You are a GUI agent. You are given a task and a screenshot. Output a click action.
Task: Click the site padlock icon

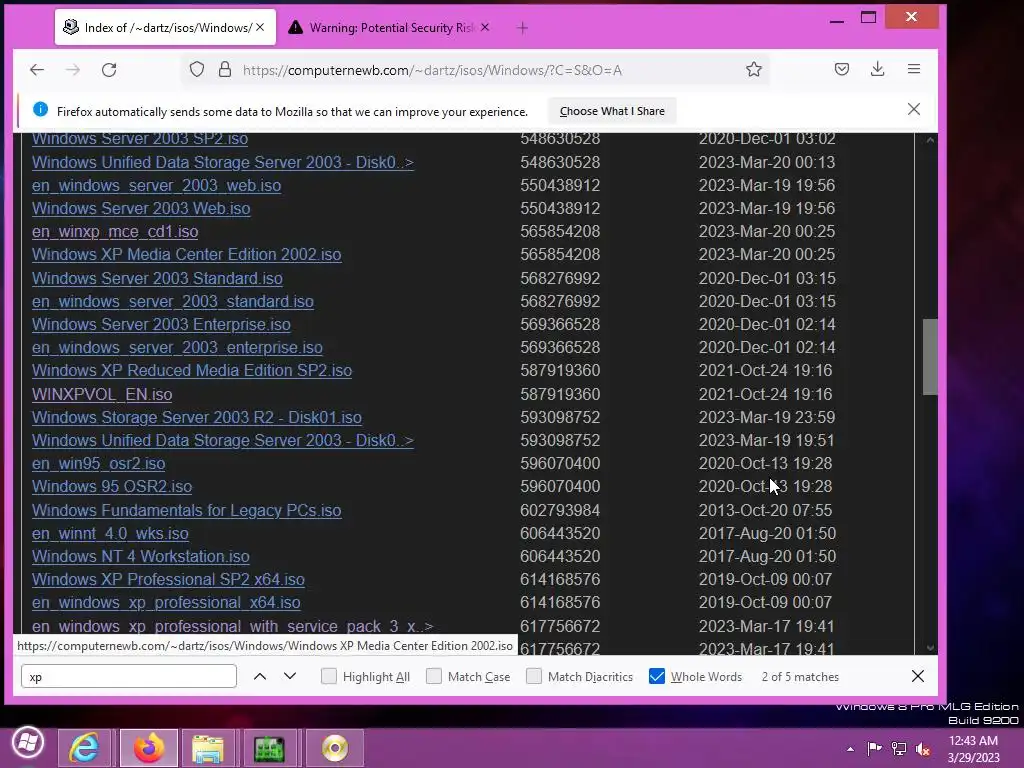[225, 69]
